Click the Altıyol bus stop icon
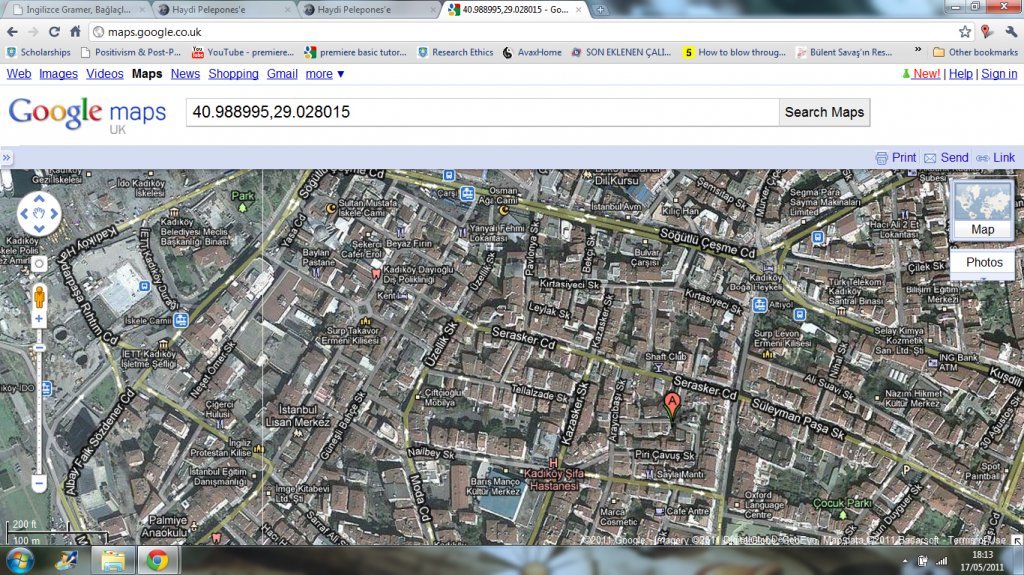1024x575 pixels. pyautogui.click(x=760, y=304)
